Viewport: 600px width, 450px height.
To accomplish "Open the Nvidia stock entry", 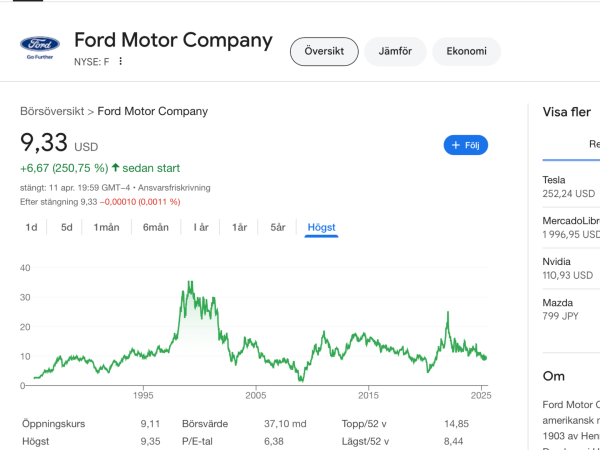I will pos(568,268).
